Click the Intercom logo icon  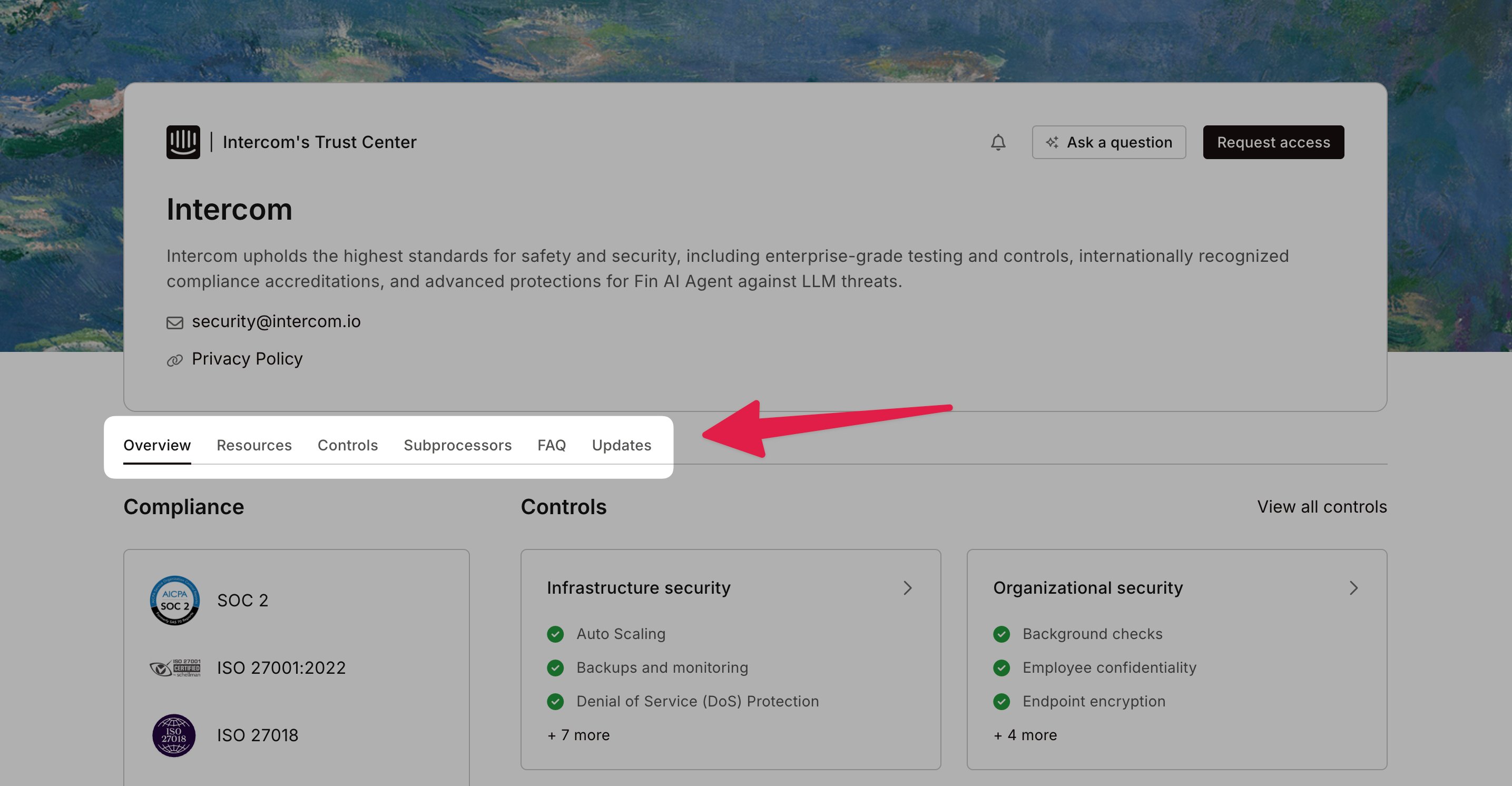pos(183,142)
